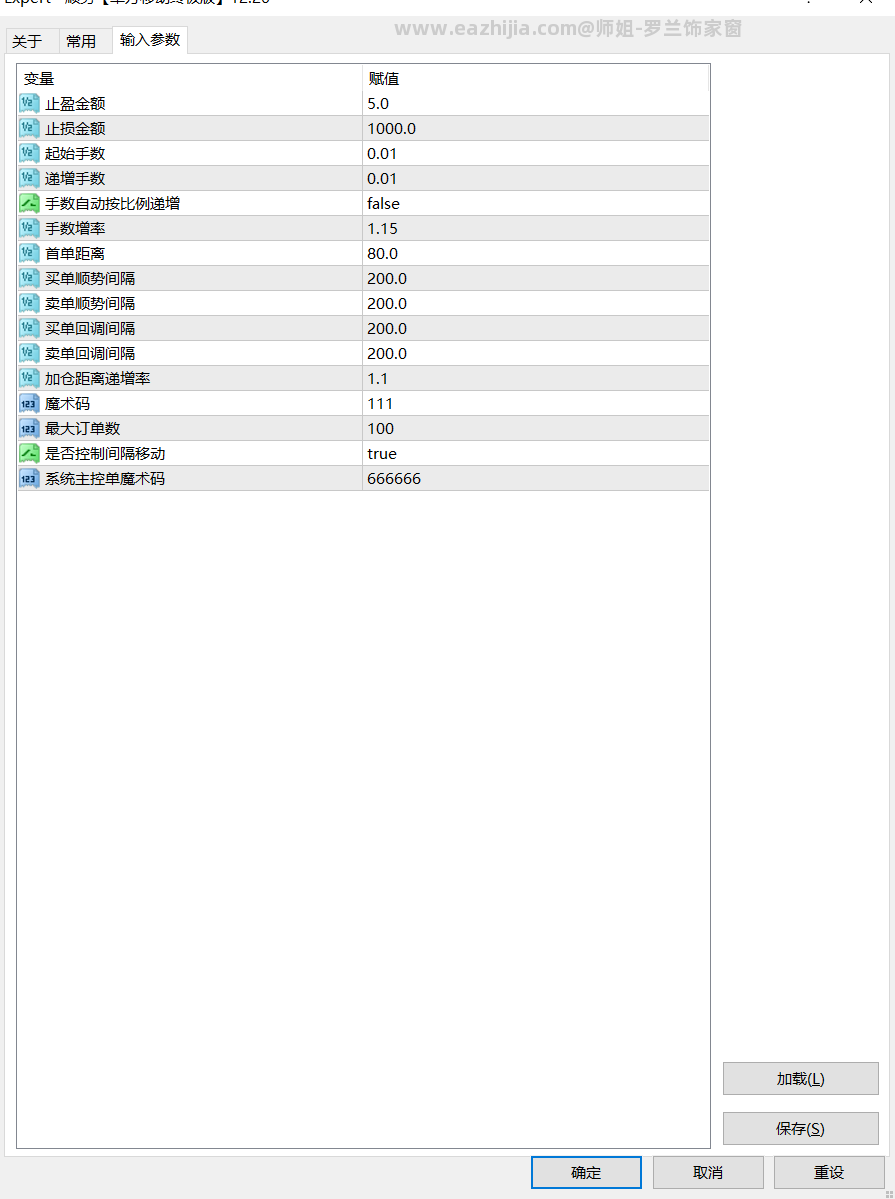Select the 卖单回调间隔 variable name

click(90, 353)
